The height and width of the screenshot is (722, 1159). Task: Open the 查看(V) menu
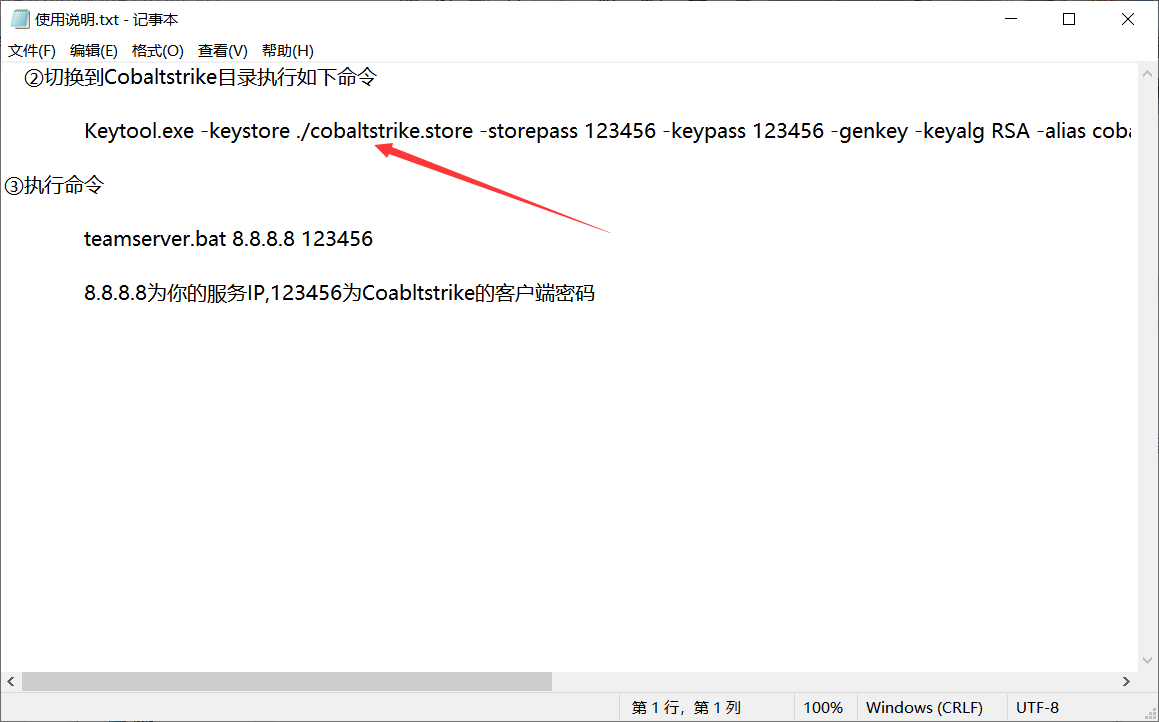[221, 50]
